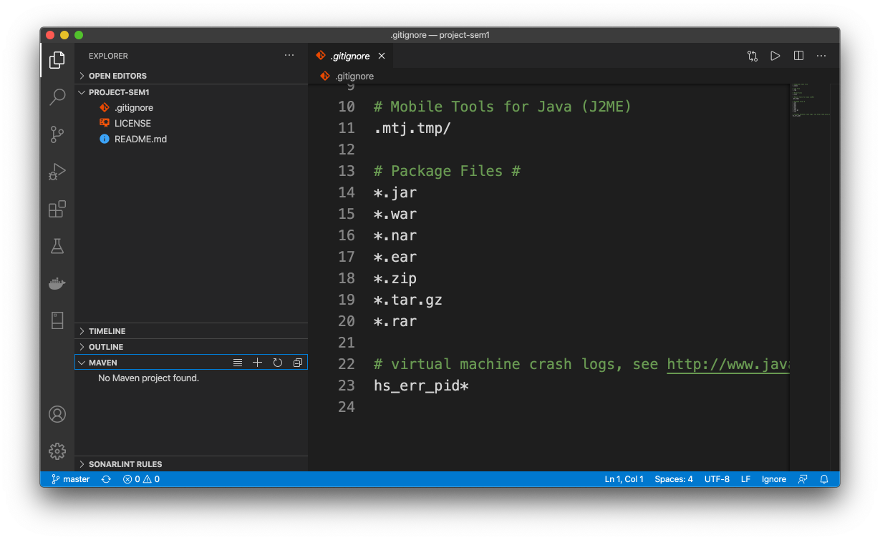Click the minimap code overview
880x540 pixels.
(x=810, y=100)
